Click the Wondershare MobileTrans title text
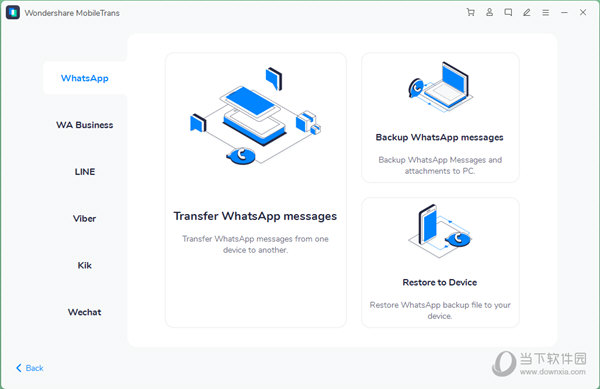This screenshot has width=600, height=389. pyautogui.click(x=72, y=13)
